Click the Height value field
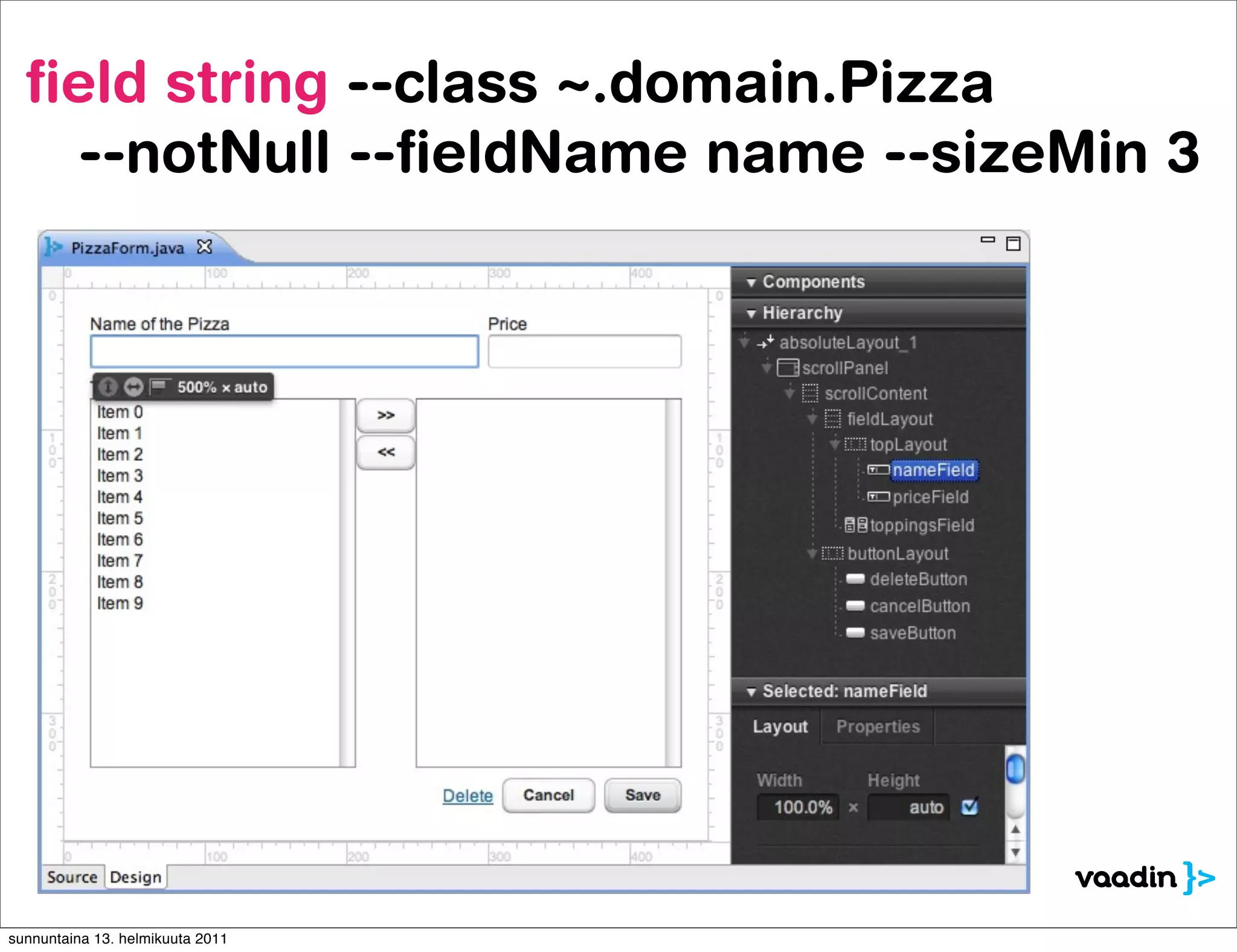 908,807
